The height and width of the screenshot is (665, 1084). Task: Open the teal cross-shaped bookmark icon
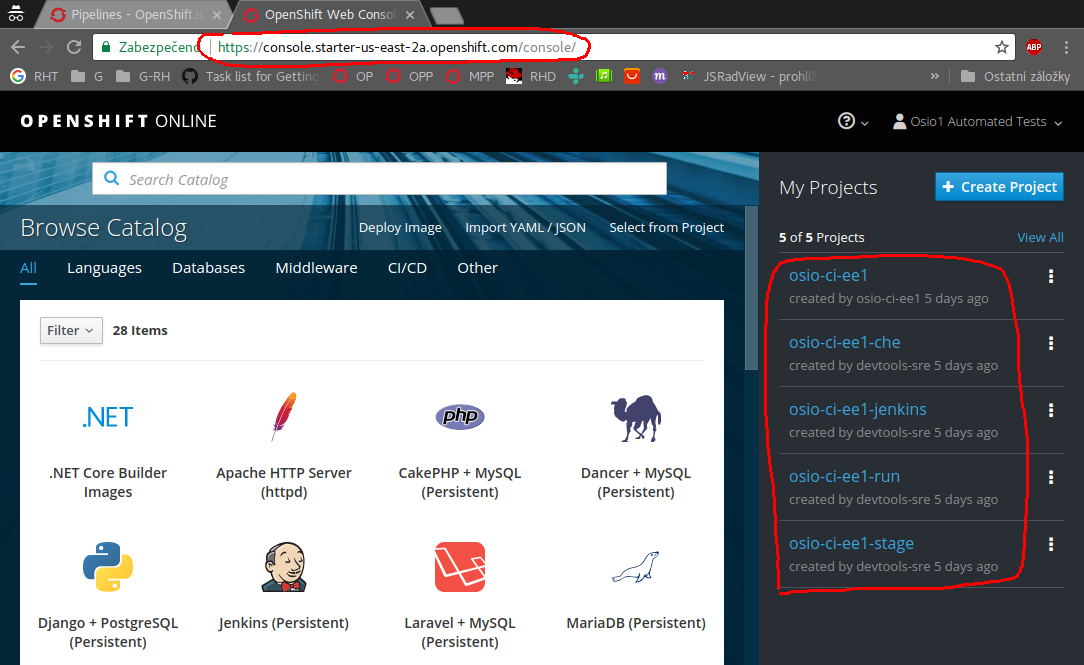576,76
